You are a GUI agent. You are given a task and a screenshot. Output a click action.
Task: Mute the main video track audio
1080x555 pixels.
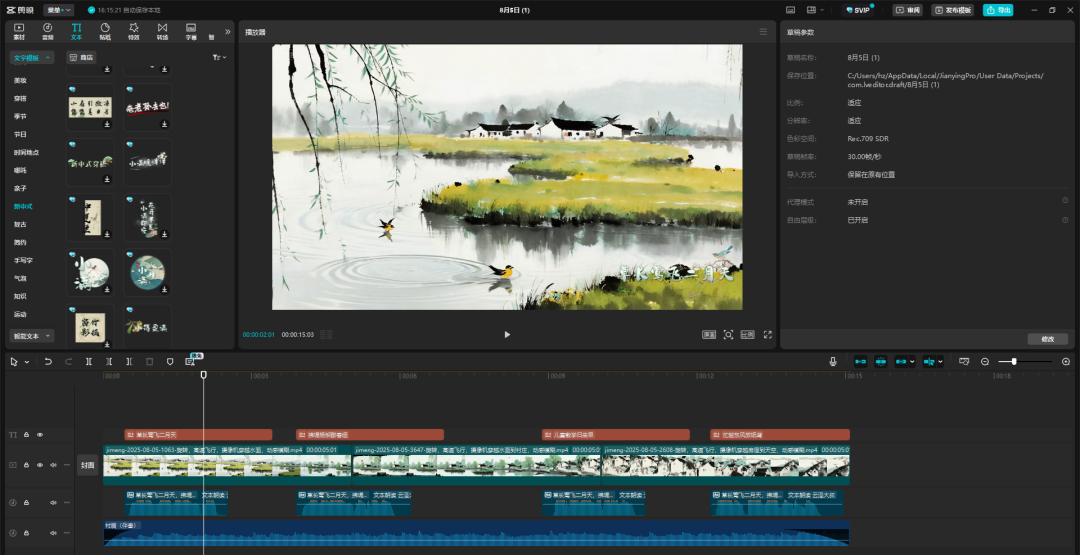[53, 465]
